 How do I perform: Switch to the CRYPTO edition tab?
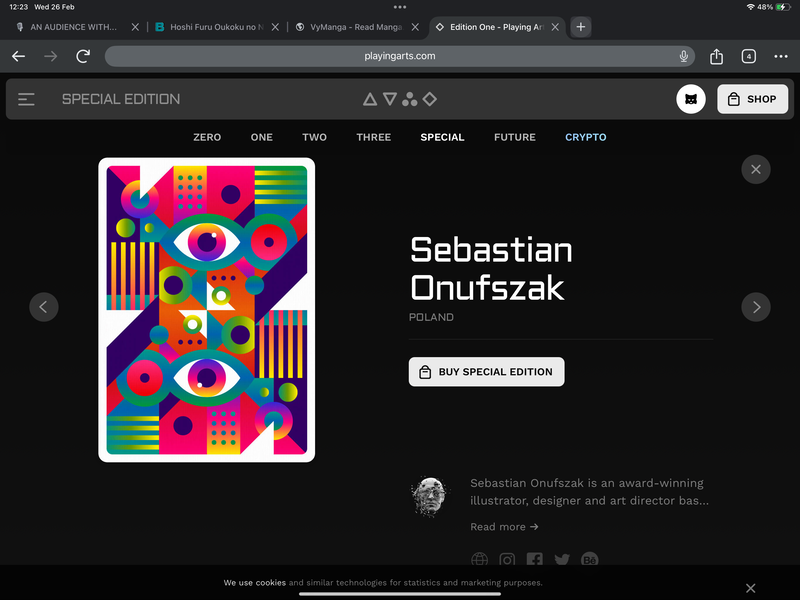pyautogui.click(x=586, y=137)
